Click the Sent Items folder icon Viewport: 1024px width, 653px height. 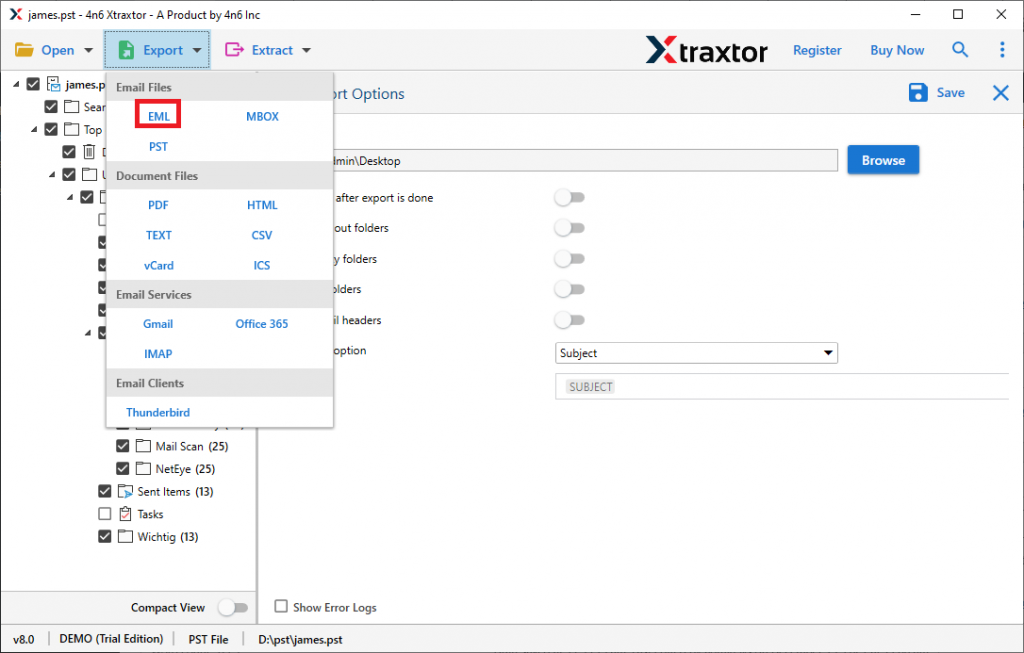tap(125, 492)
